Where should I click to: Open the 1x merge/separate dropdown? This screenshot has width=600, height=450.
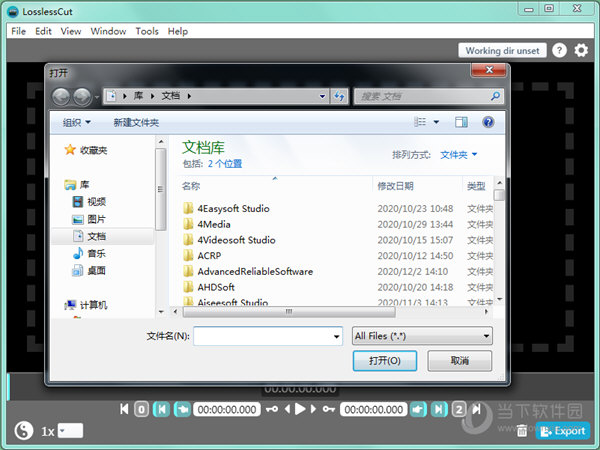pyautogui.click(x=70, y=430)
